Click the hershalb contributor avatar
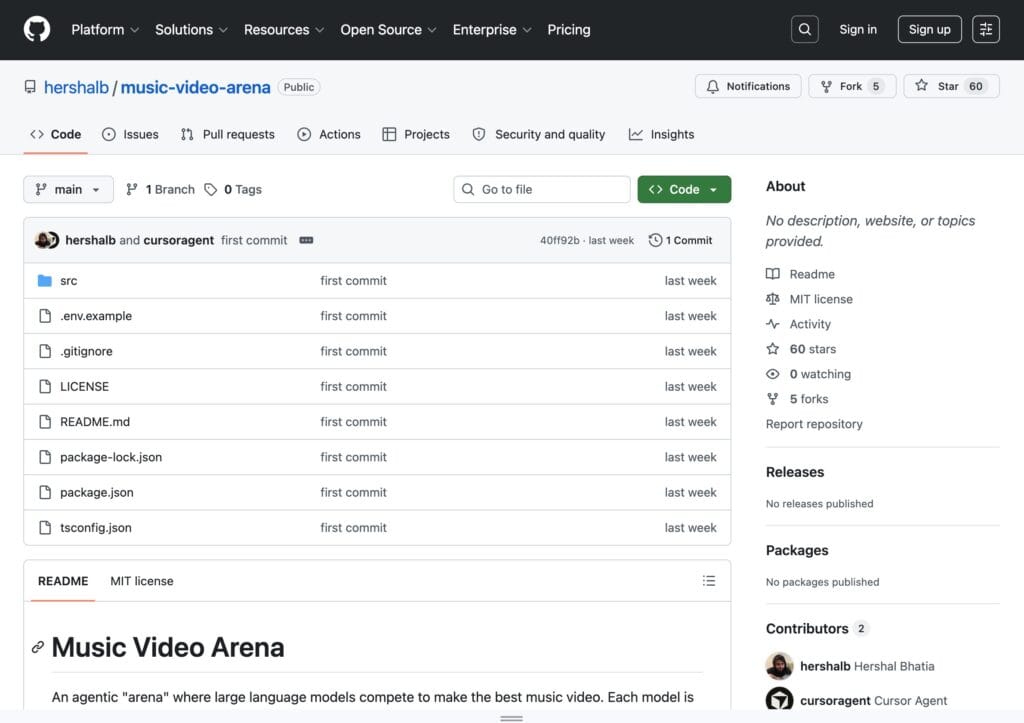The width and height of the screenshot is (1024, 723). pyautogui.click(x=779, y=666)
